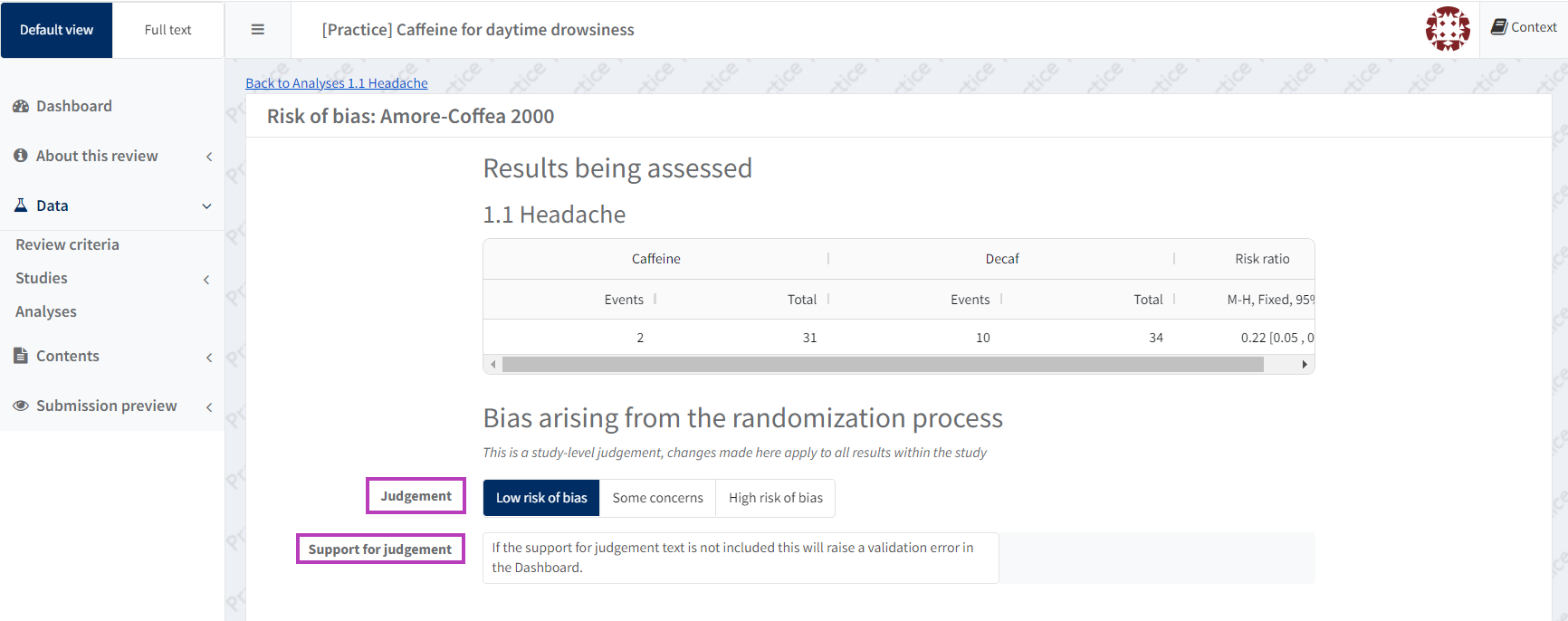Click the hamburger menu icon

click(258, 30)
